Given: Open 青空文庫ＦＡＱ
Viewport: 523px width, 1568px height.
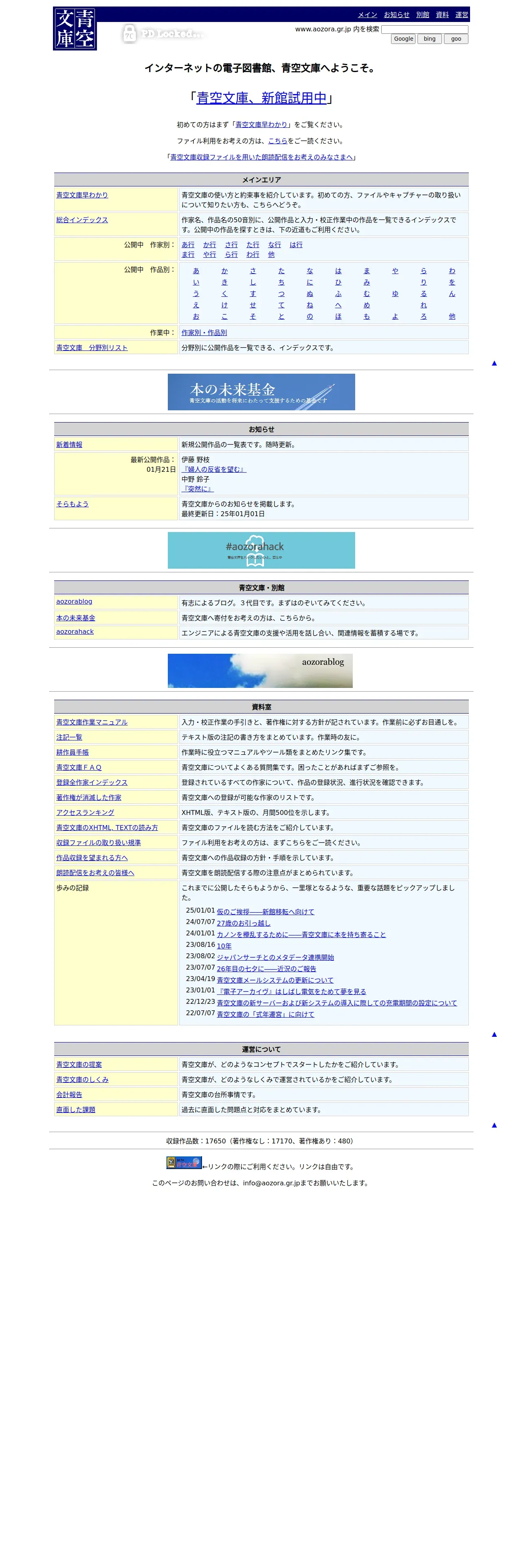Looking at the screenshot, I should pyautogui.click(x=79, y=768).
